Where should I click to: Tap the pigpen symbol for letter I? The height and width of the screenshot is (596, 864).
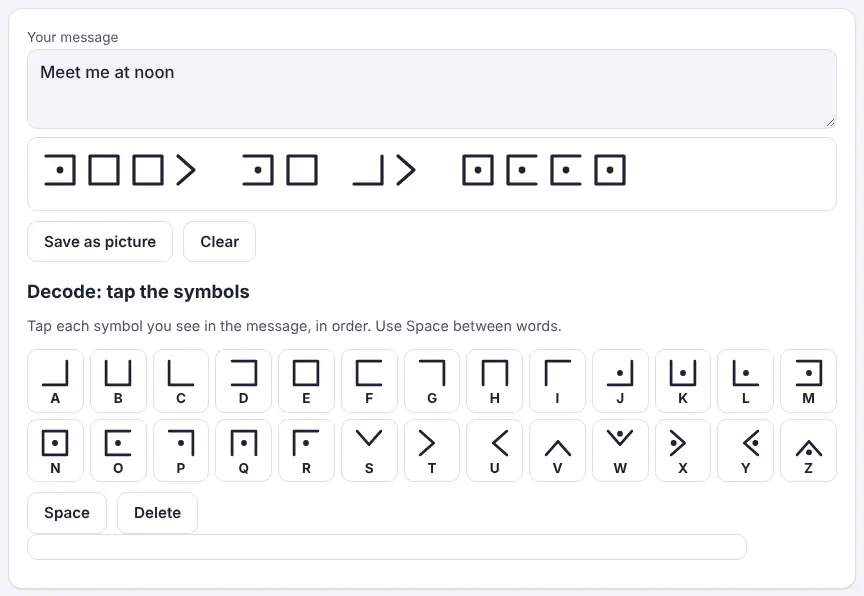pos(557,381)
